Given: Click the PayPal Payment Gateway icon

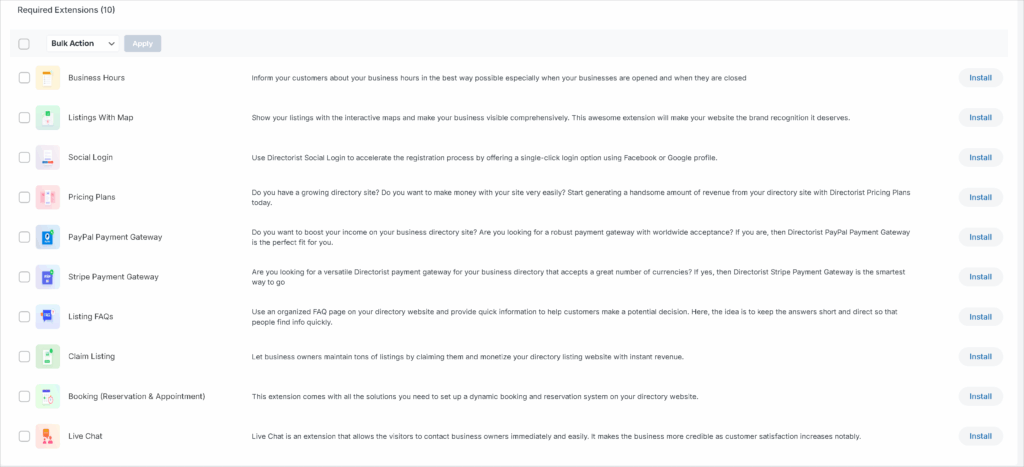Looking at the screenshot, I should [48, 237].
